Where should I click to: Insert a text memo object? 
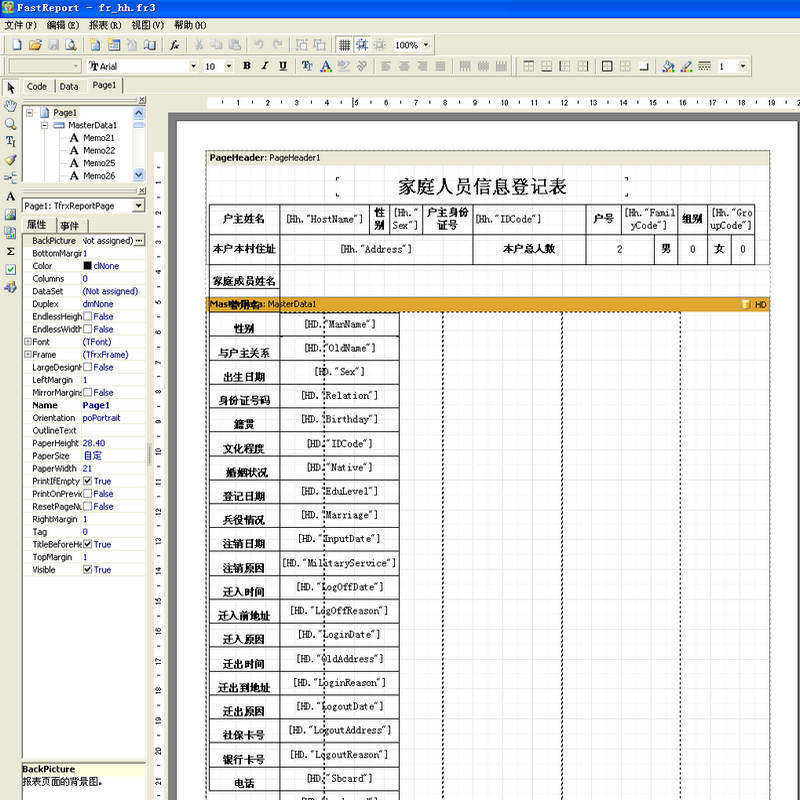pos(11,196)
